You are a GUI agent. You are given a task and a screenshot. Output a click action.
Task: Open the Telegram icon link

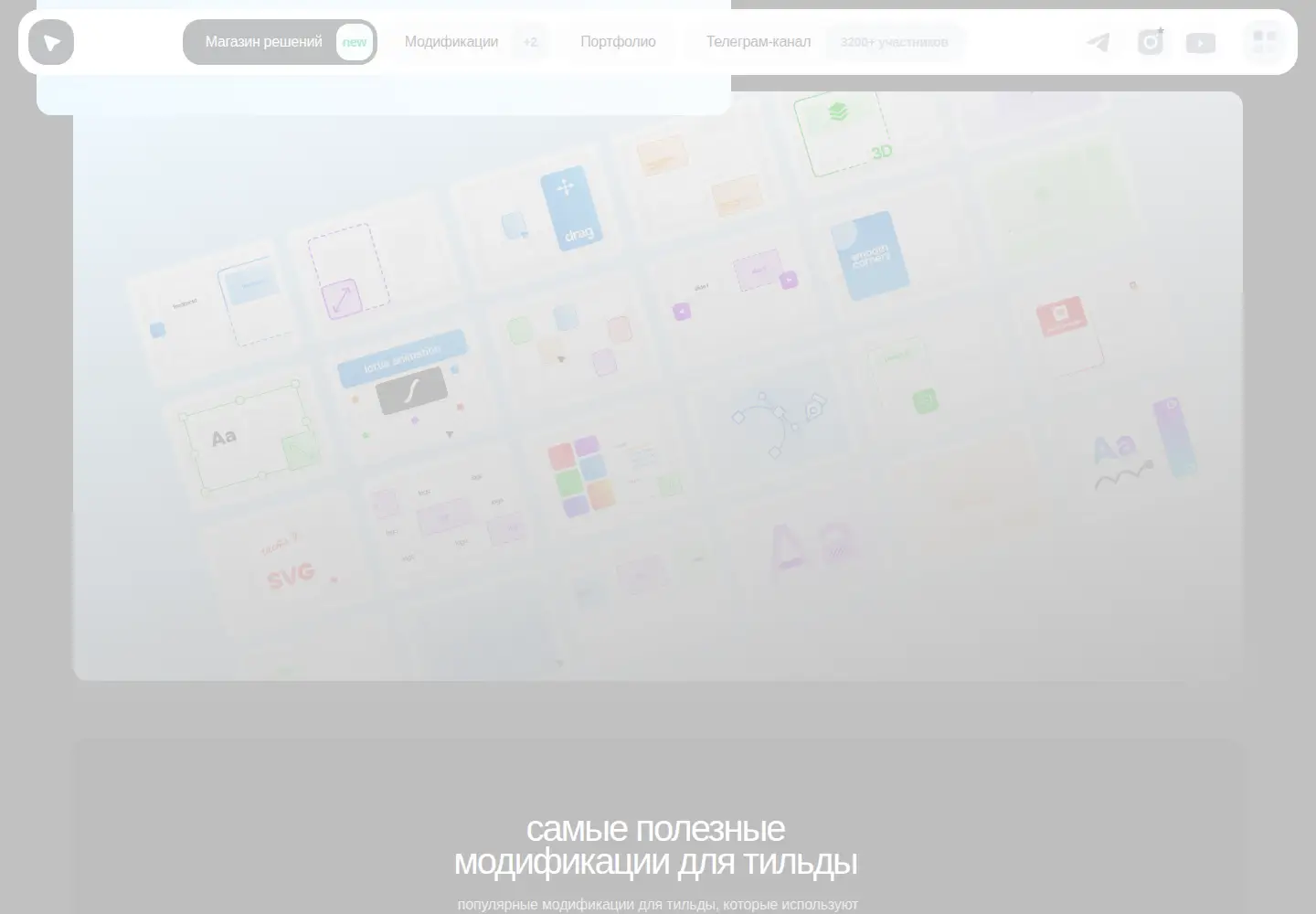click(1098, 42)
